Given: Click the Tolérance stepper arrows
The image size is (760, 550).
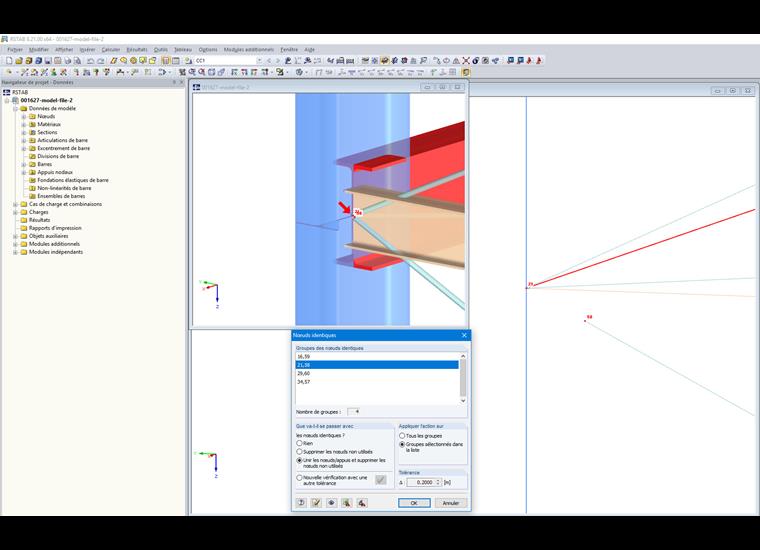Looking at the screenshot, I should [x=438, y=483].
